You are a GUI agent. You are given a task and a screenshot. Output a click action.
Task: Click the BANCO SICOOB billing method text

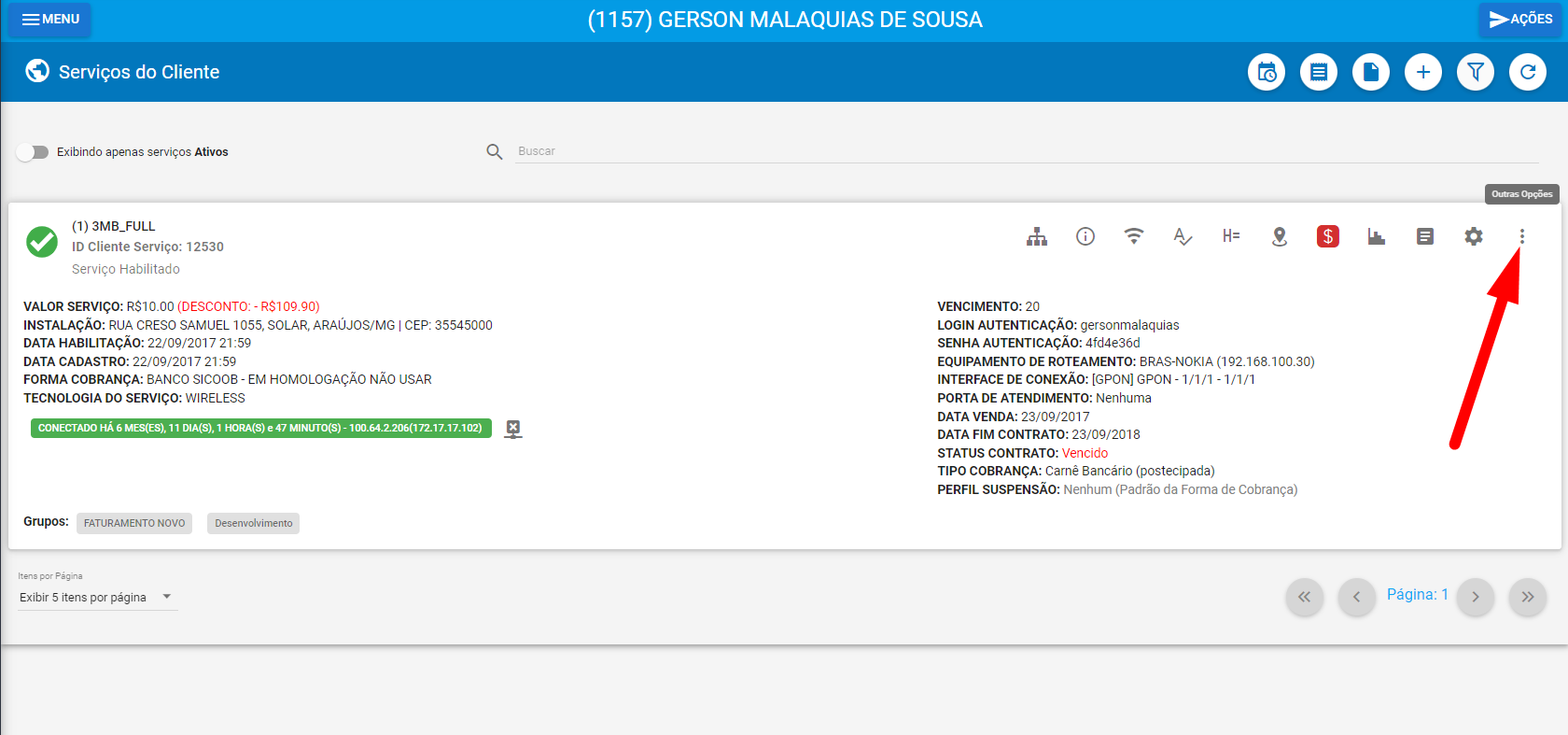[x=289, y=379]
